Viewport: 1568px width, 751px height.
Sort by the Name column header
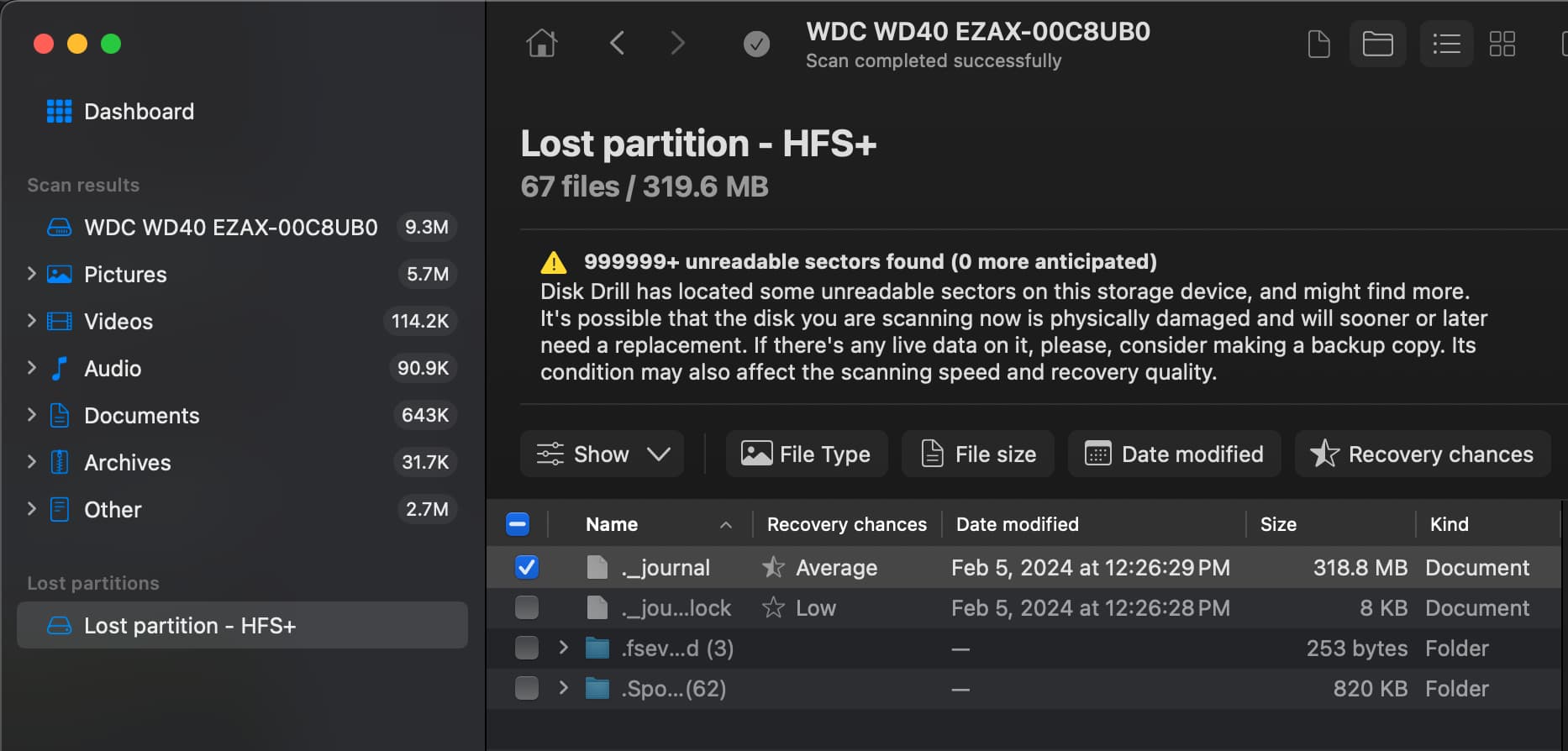pyautogui.click(x=612, y=524)
